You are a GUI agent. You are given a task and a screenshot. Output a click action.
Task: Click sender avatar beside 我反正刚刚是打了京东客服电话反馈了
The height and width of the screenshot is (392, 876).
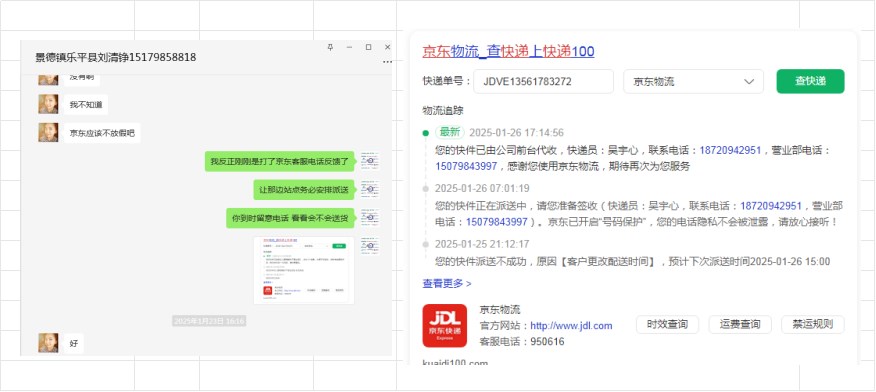click(370, 161)
